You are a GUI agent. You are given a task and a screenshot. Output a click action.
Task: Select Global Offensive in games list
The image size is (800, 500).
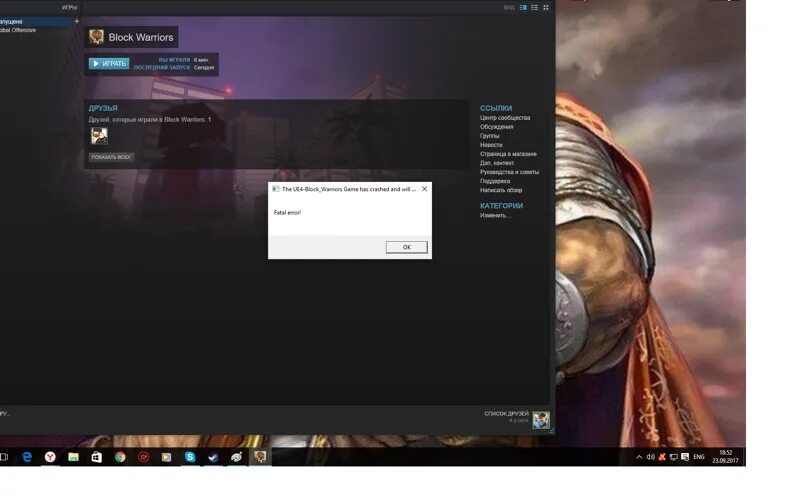[x=18, y=30]
